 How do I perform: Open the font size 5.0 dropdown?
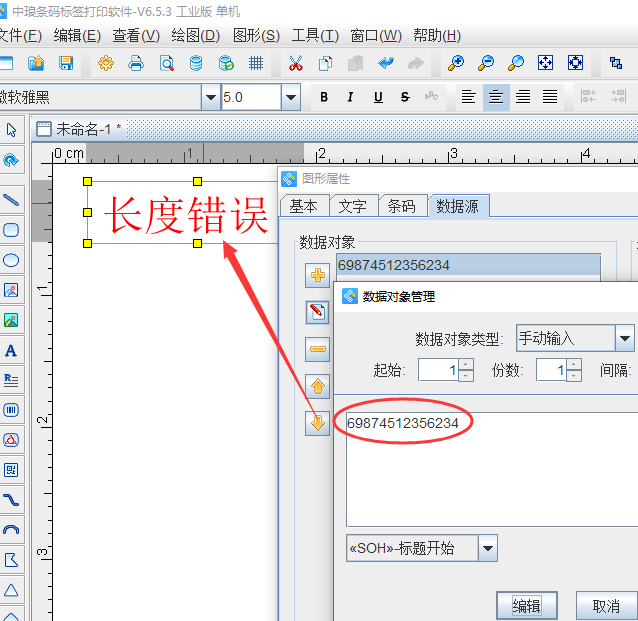point(291,97)
